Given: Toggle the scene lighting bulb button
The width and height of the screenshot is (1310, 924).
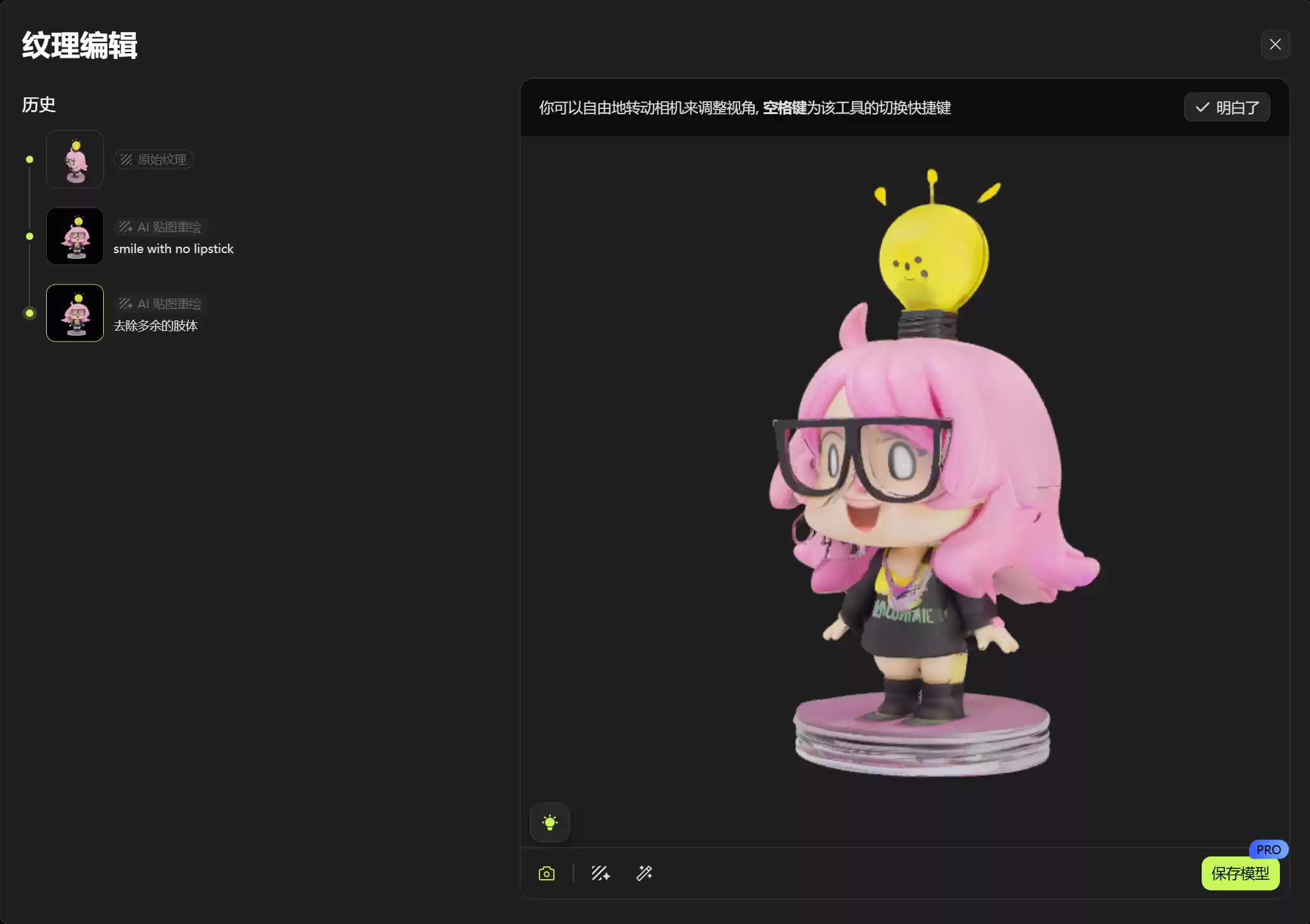Looking at the screenshot, I should (x=549, y=822).
